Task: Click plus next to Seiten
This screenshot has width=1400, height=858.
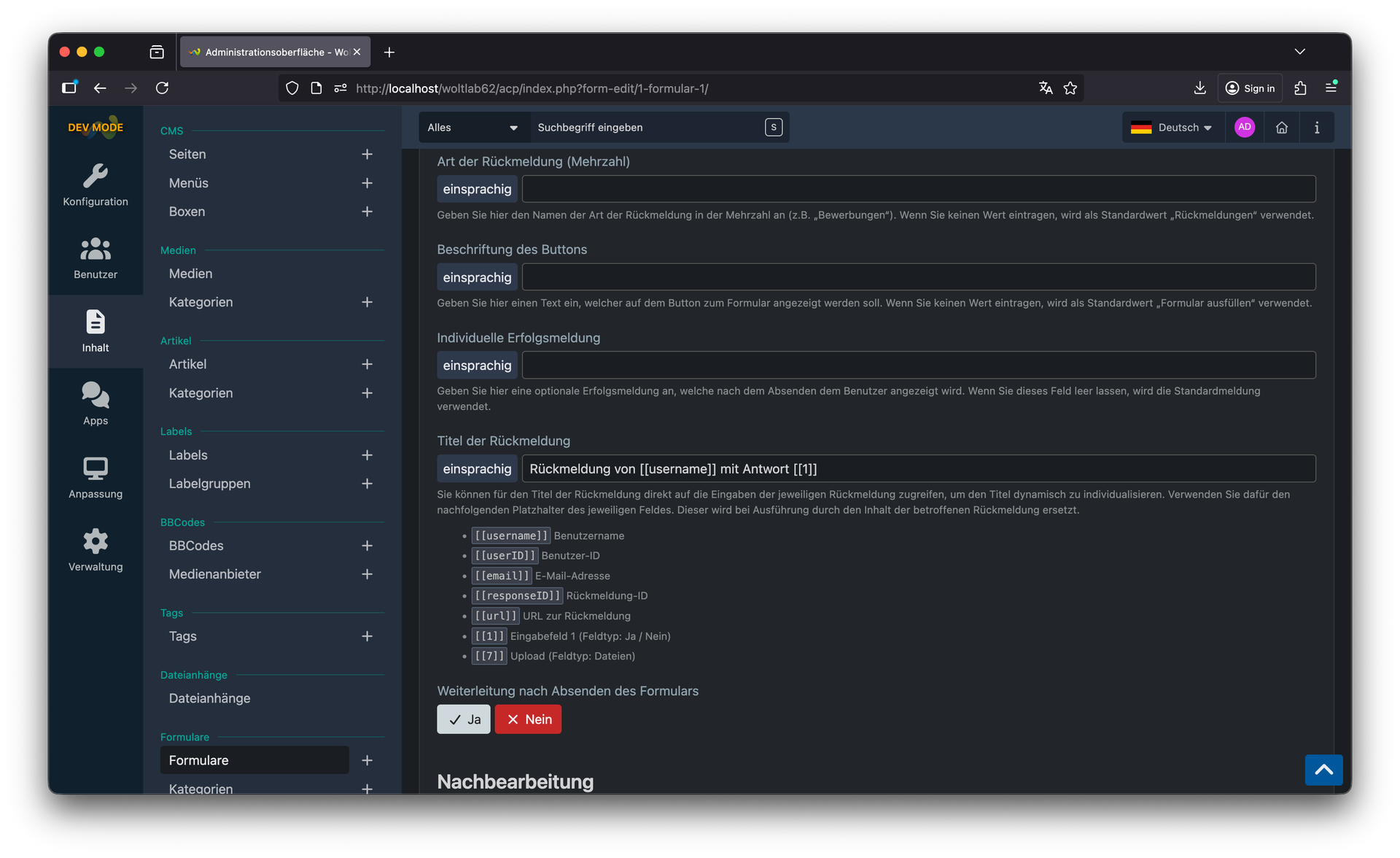Action: (367, 154)
